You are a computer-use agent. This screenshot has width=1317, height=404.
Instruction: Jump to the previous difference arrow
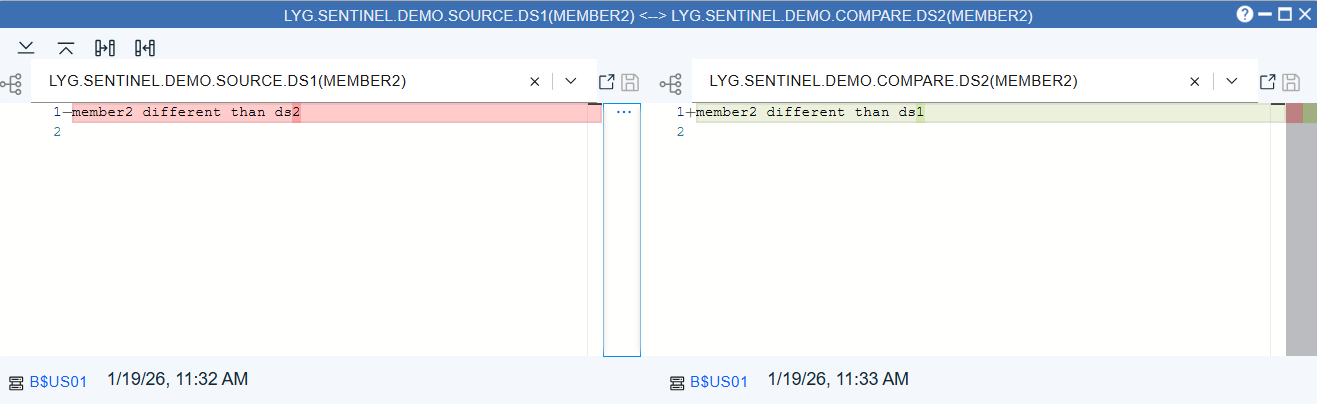(x=66, y=48)
